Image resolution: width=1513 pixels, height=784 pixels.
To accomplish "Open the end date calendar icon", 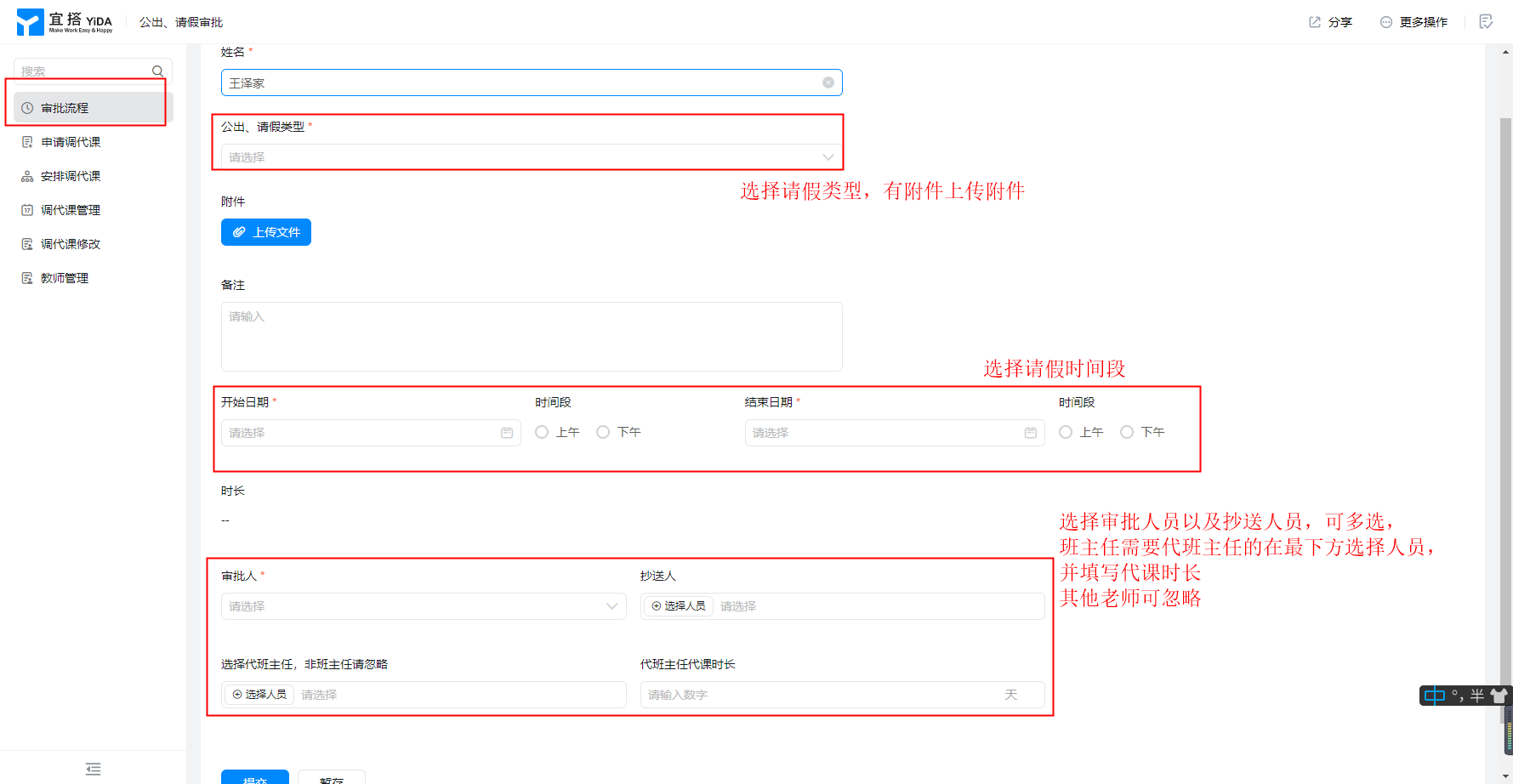I will [x=1030, y=433].
